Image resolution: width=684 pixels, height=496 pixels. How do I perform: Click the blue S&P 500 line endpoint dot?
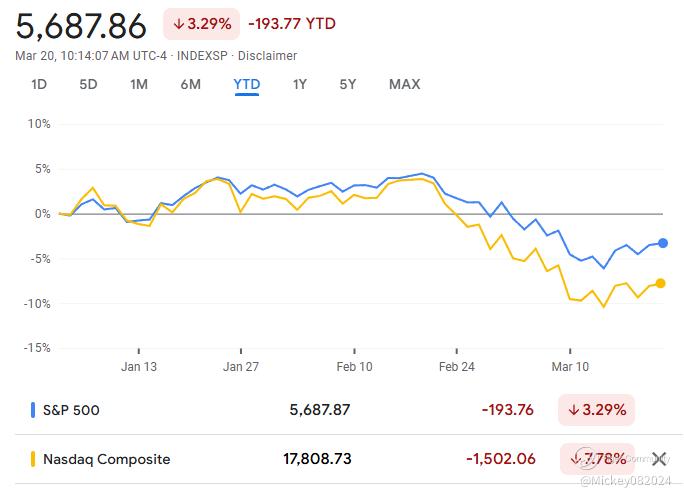coord(662,243)
